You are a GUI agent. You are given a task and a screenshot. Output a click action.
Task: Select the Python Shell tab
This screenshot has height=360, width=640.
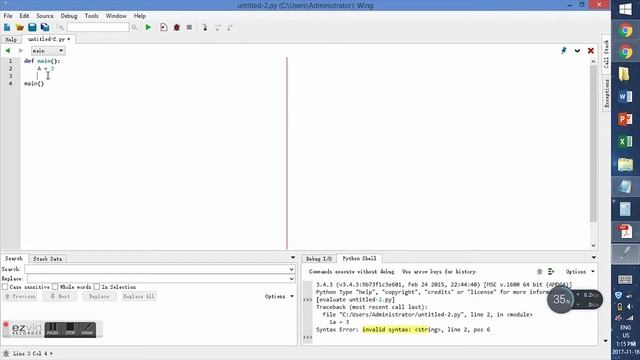[x=359, y=258]
